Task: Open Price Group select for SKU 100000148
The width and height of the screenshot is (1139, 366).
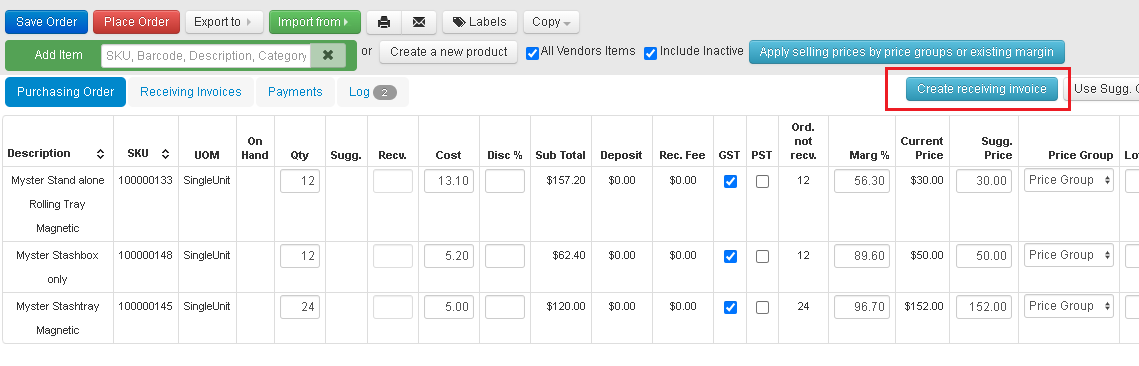Action: 1069,255
